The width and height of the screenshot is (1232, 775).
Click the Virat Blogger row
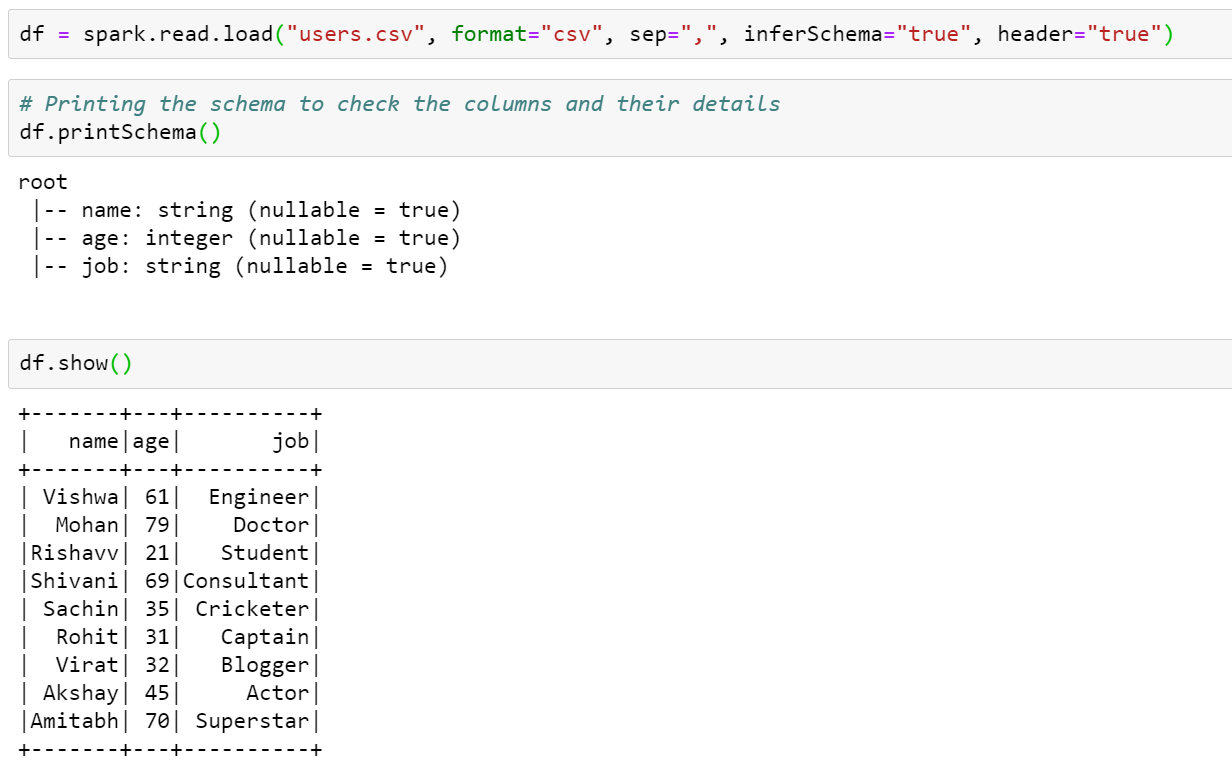(170, 665)
